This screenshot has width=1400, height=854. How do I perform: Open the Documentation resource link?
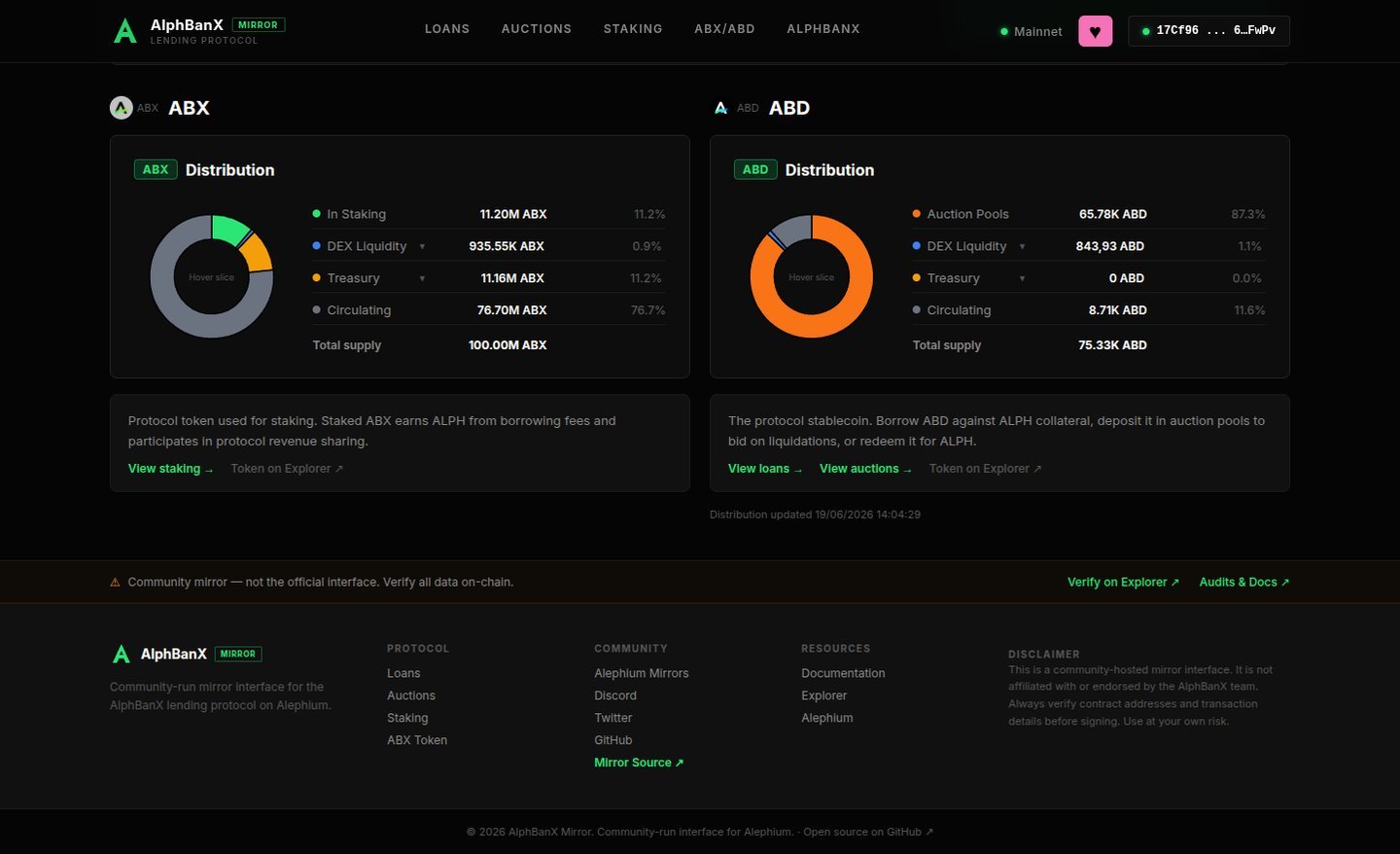click(843, 673)
